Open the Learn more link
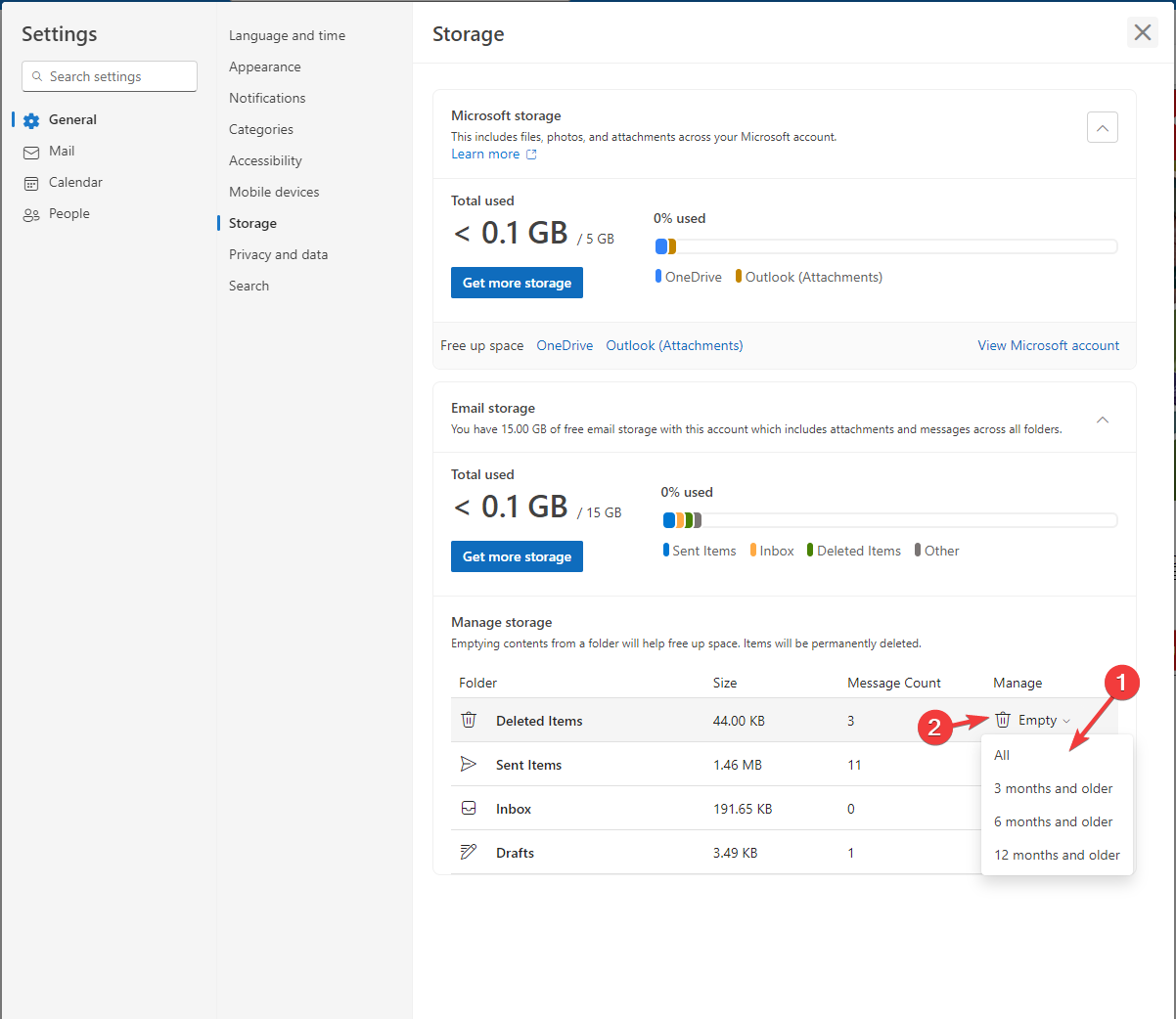Screen dimensions: 1176x1019 [485, 154]
